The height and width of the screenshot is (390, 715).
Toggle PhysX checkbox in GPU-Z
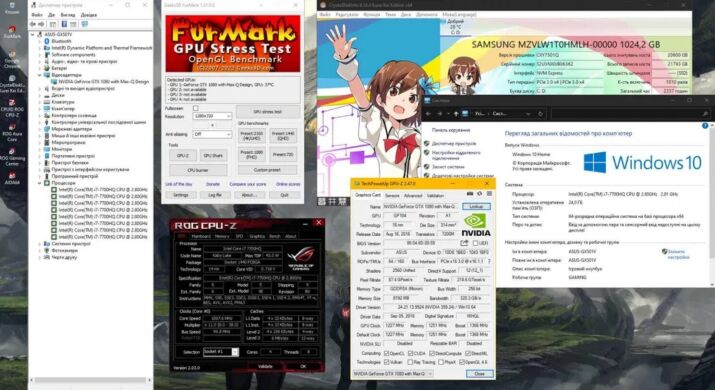point(441,362)
